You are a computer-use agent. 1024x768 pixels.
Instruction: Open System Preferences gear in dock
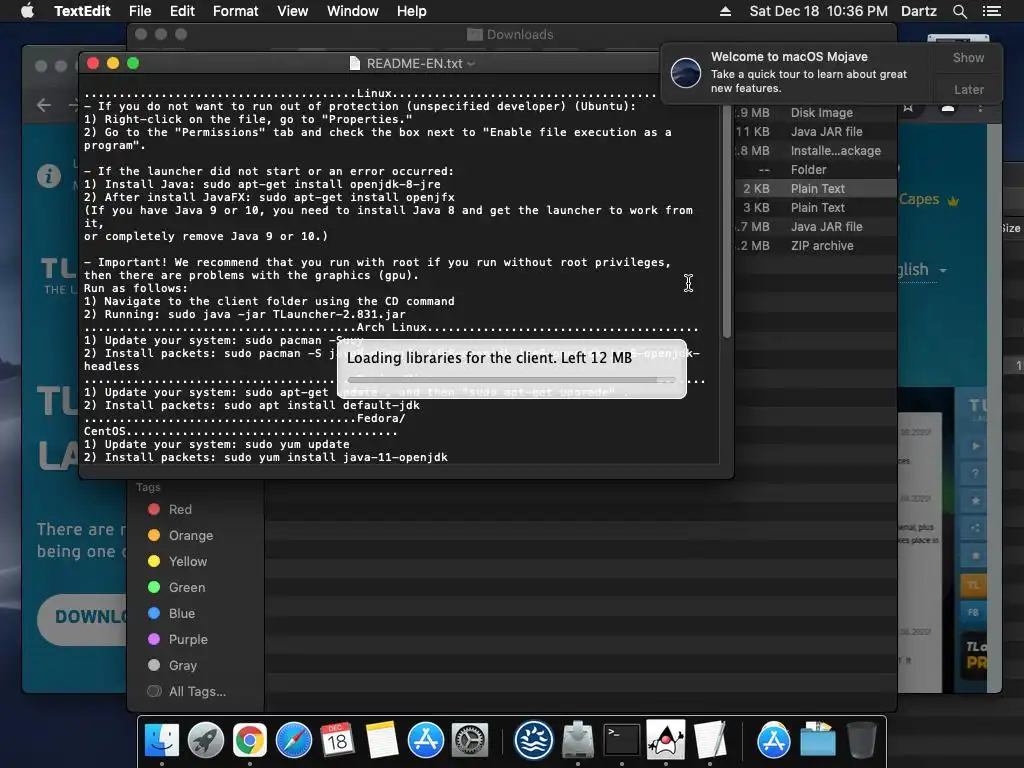(470, 740)
